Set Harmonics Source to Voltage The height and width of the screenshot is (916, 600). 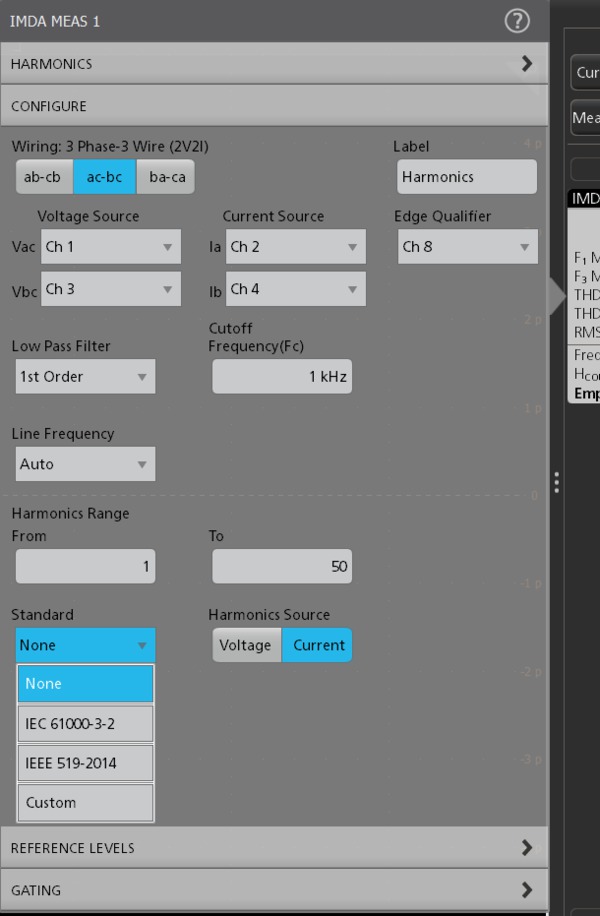(x=247, y=645)
